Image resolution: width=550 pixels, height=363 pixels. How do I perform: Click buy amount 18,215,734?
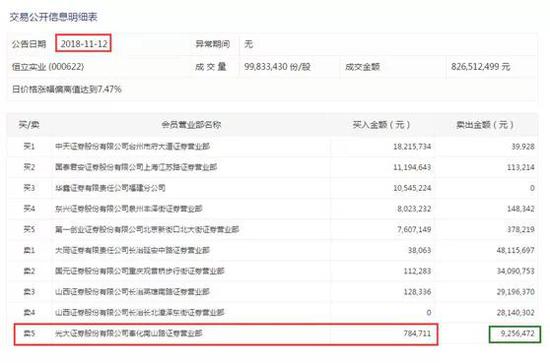pyautogui.click(x=412, y=146)
